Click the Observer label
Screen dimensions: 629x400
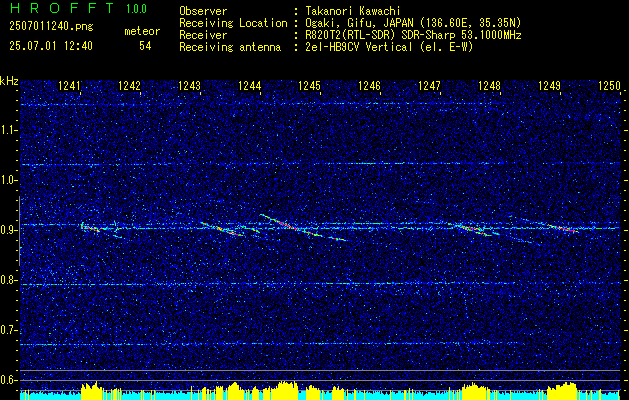click(x=203, y=11)
